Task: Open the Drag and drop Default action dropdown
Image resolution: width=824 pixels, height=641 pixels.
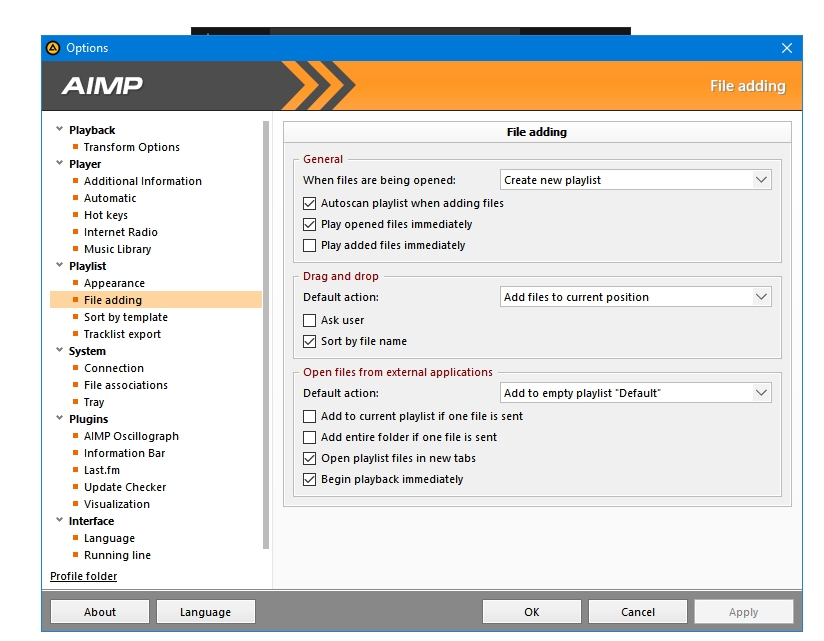Action: pos(635,297)
